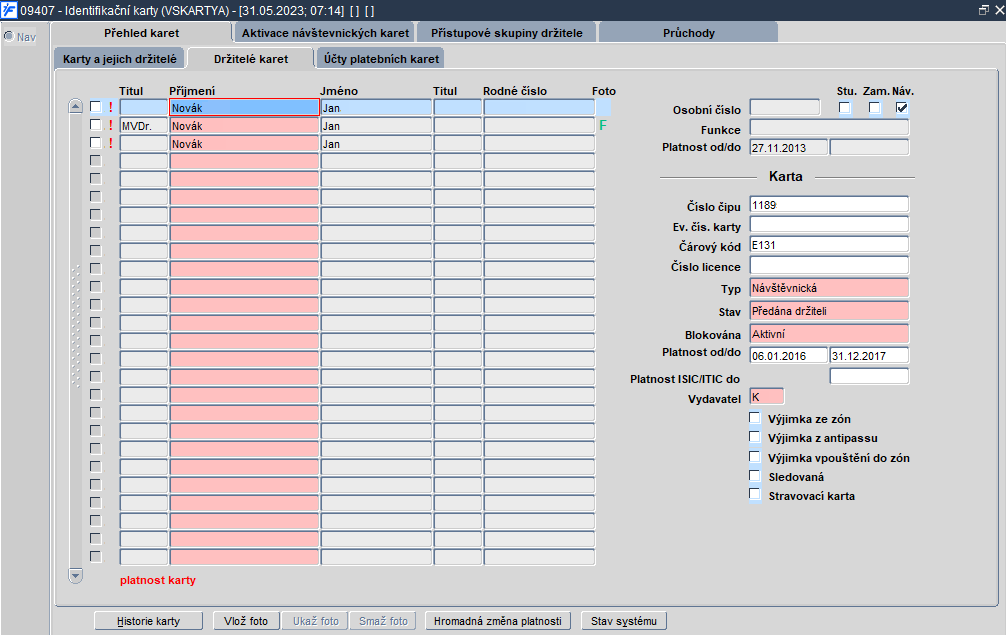
Task: Click the Stav field showing Předána držiteli
Action: tap(829, 311)
